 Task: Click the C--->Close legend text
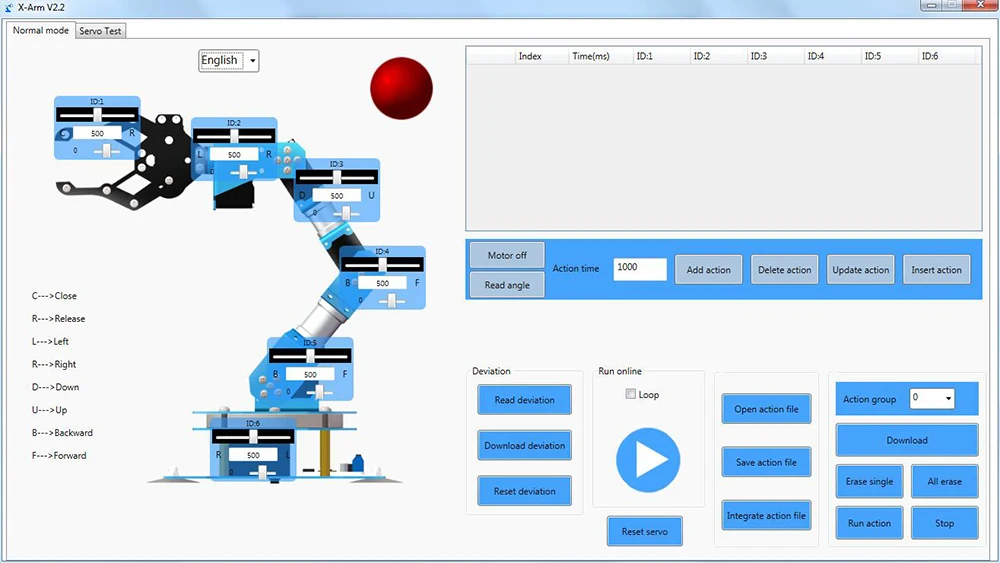point(54,296)
